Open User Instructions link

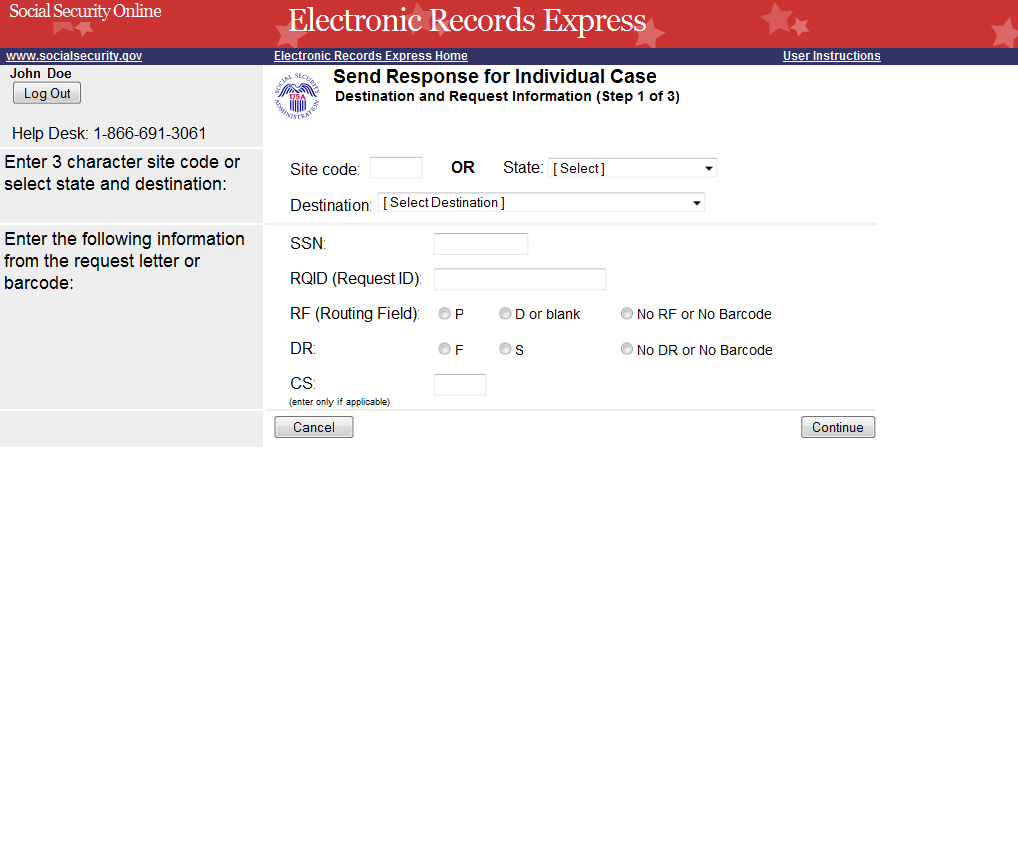pos(832,56)
